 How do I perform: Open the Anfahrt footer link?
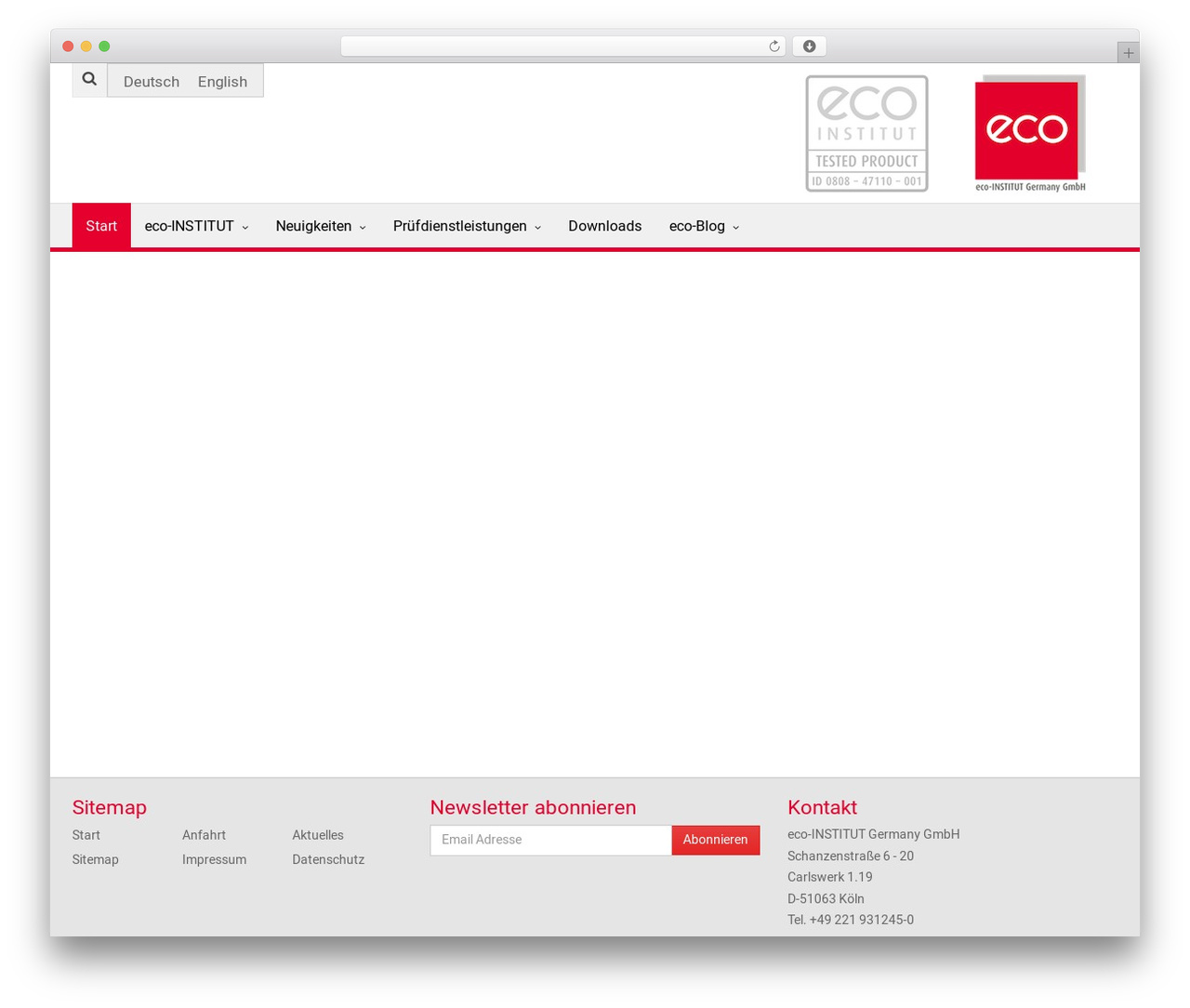click(205, 835)
